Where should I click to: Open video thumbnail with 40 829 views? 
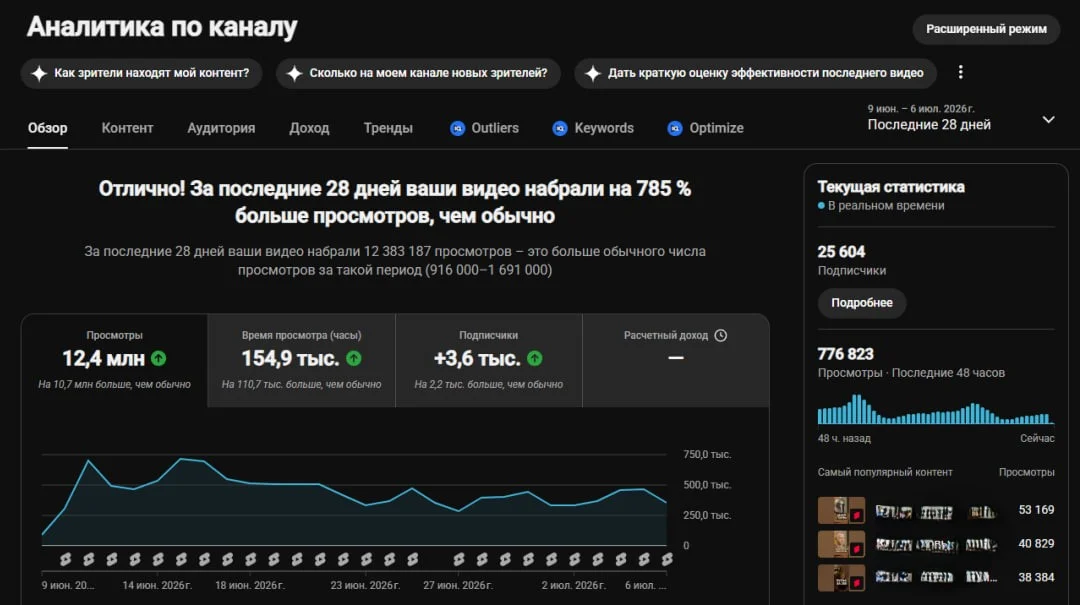841,544
